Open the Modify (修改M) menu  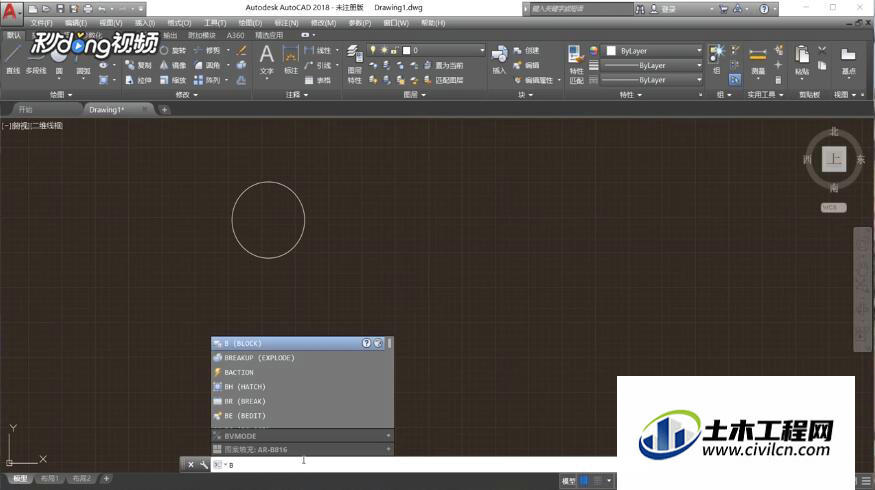tap(323, 23)
